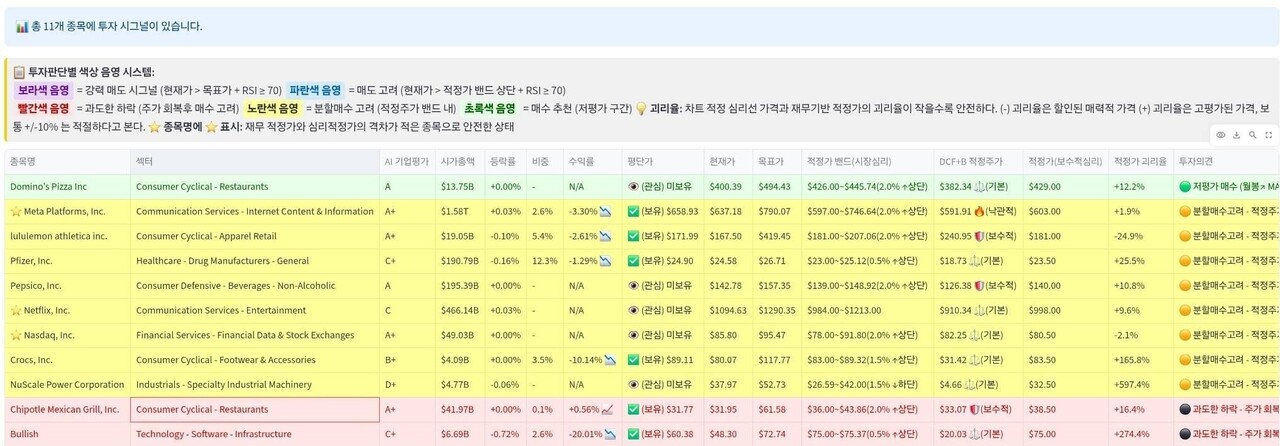Click the DCF+B 적정주가 column header
Viewport: 1280px width, 446px height.
pyautogui.click(x=978, y=161)
